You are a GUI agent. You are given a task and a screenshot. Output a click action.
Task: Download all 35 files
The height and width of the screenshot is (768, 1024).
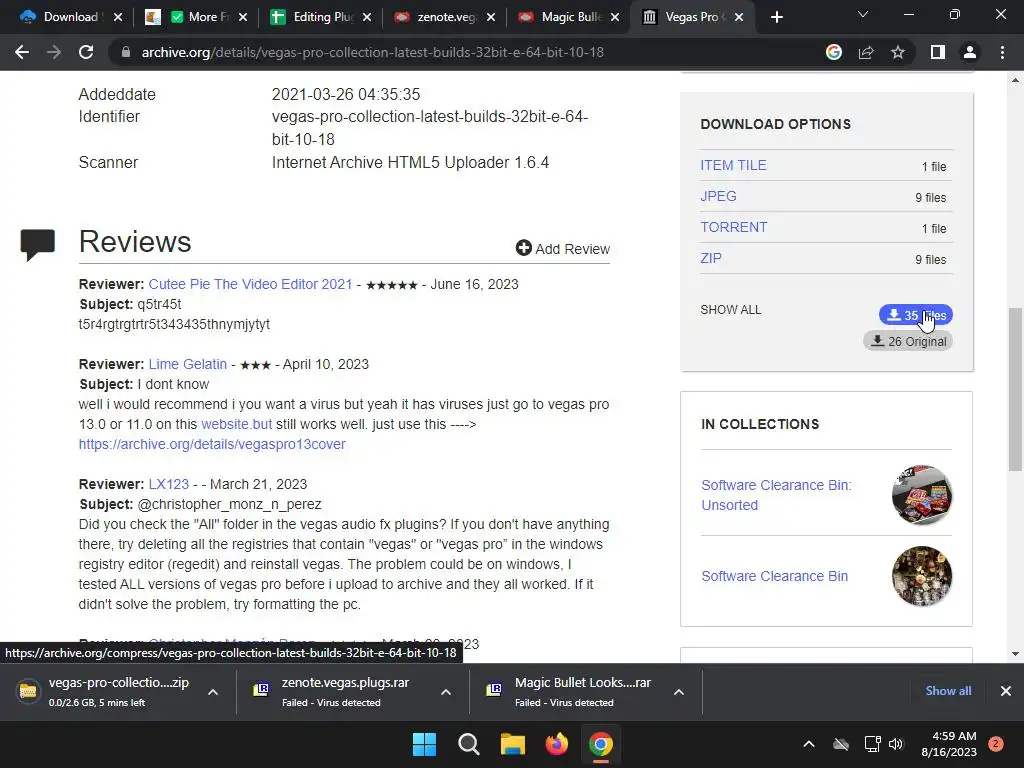click(x=916, y=315)
